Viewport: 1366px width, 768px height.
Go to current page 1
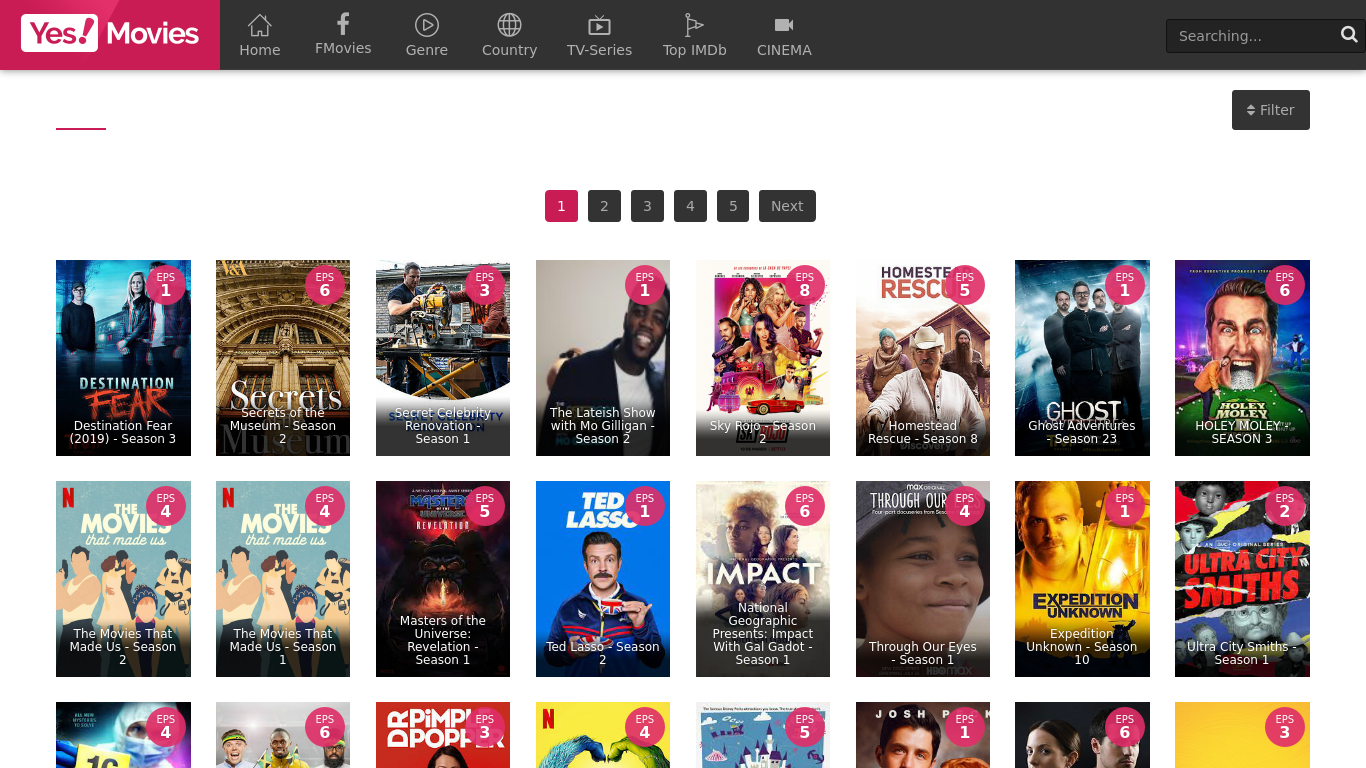pyautogui.click(x=561, y=206)
